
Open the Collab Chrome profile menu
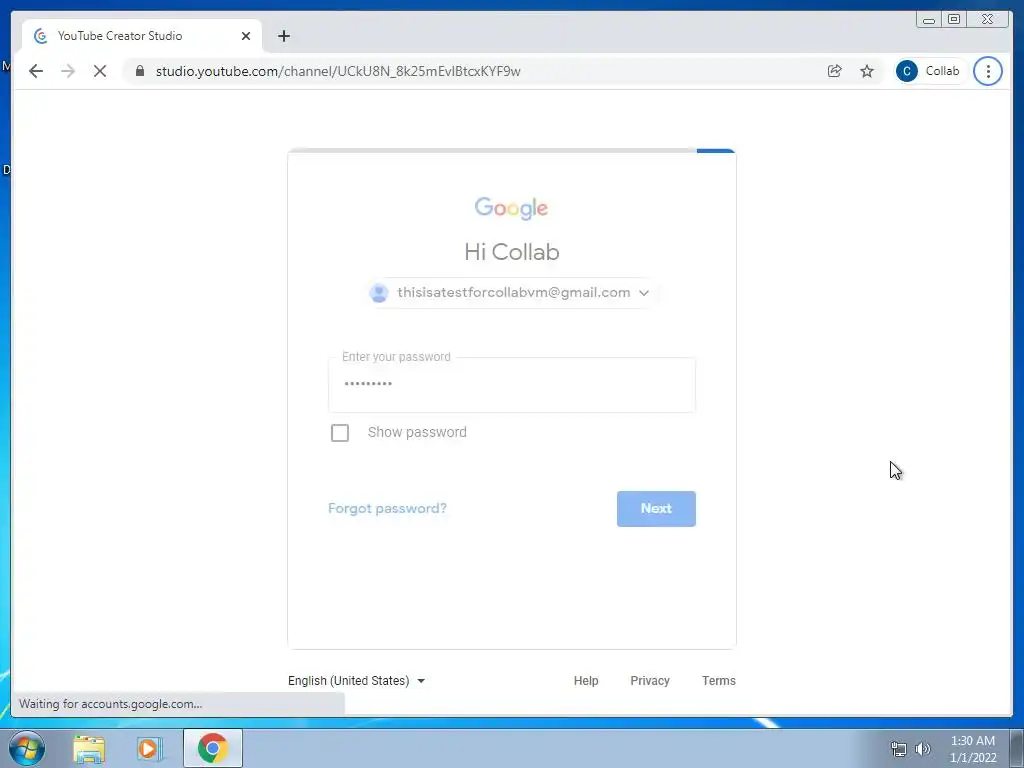[x=929, y=71]
